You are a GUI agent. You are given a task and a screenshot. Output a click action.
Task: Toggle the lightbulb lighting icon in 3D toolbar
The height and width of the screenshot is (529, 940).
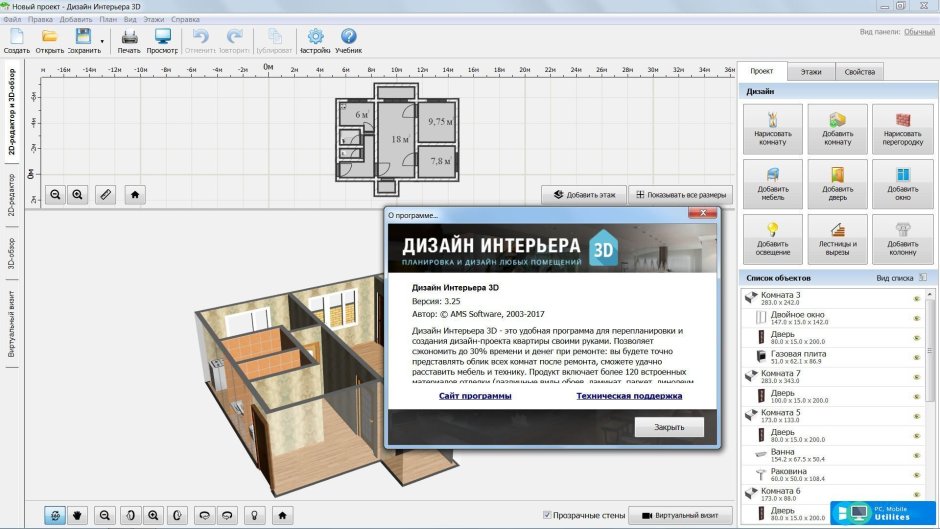click(x=255, y=515)
